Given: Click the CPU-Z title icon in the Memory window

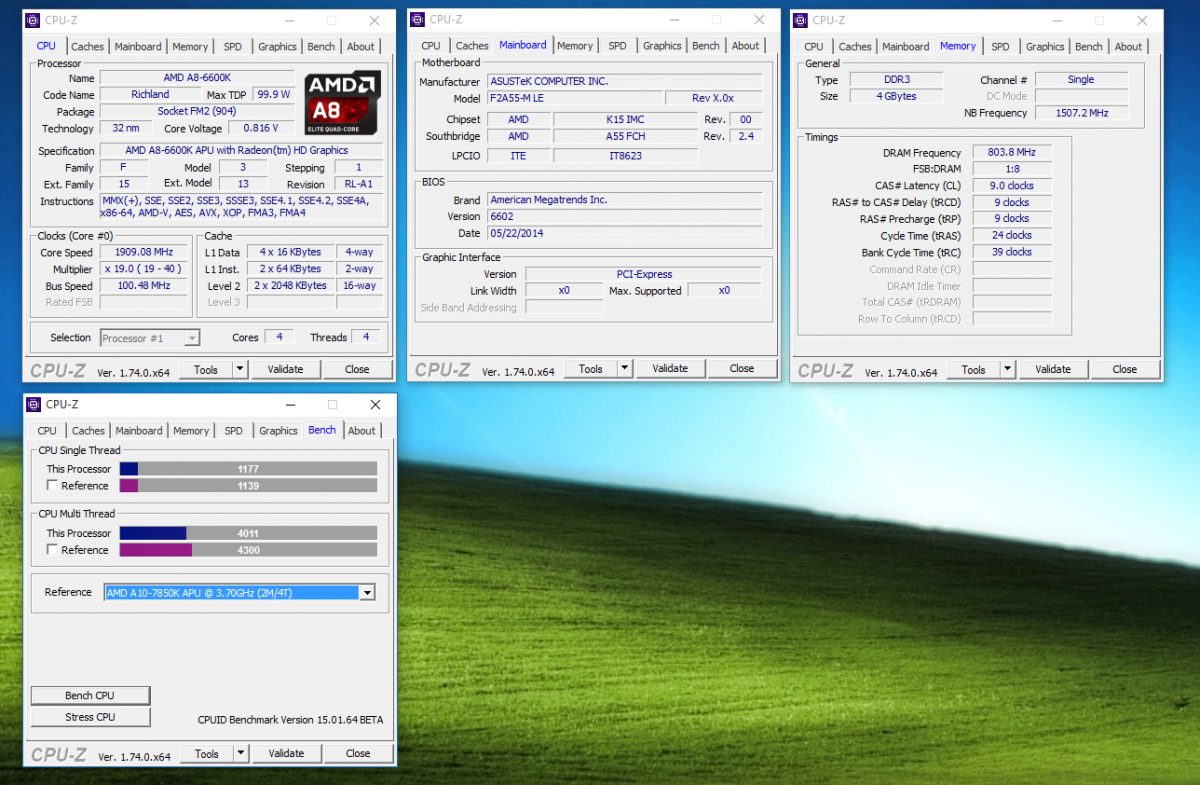Looking at the screenshot, I should (800, 20).
